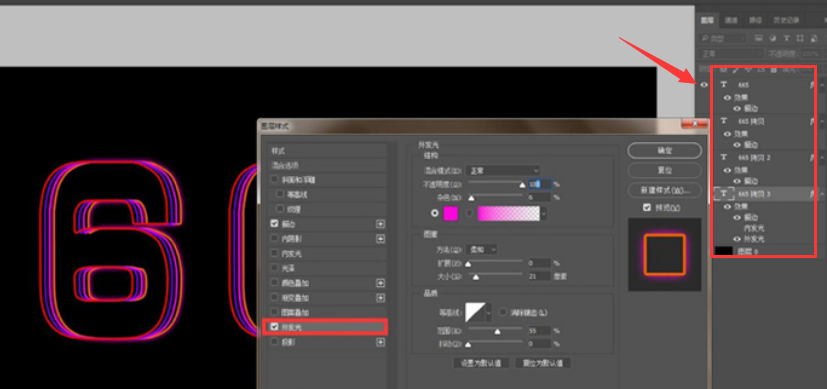Uncheck the Outer Glow (外发光) checkbox

coord(274,327)
